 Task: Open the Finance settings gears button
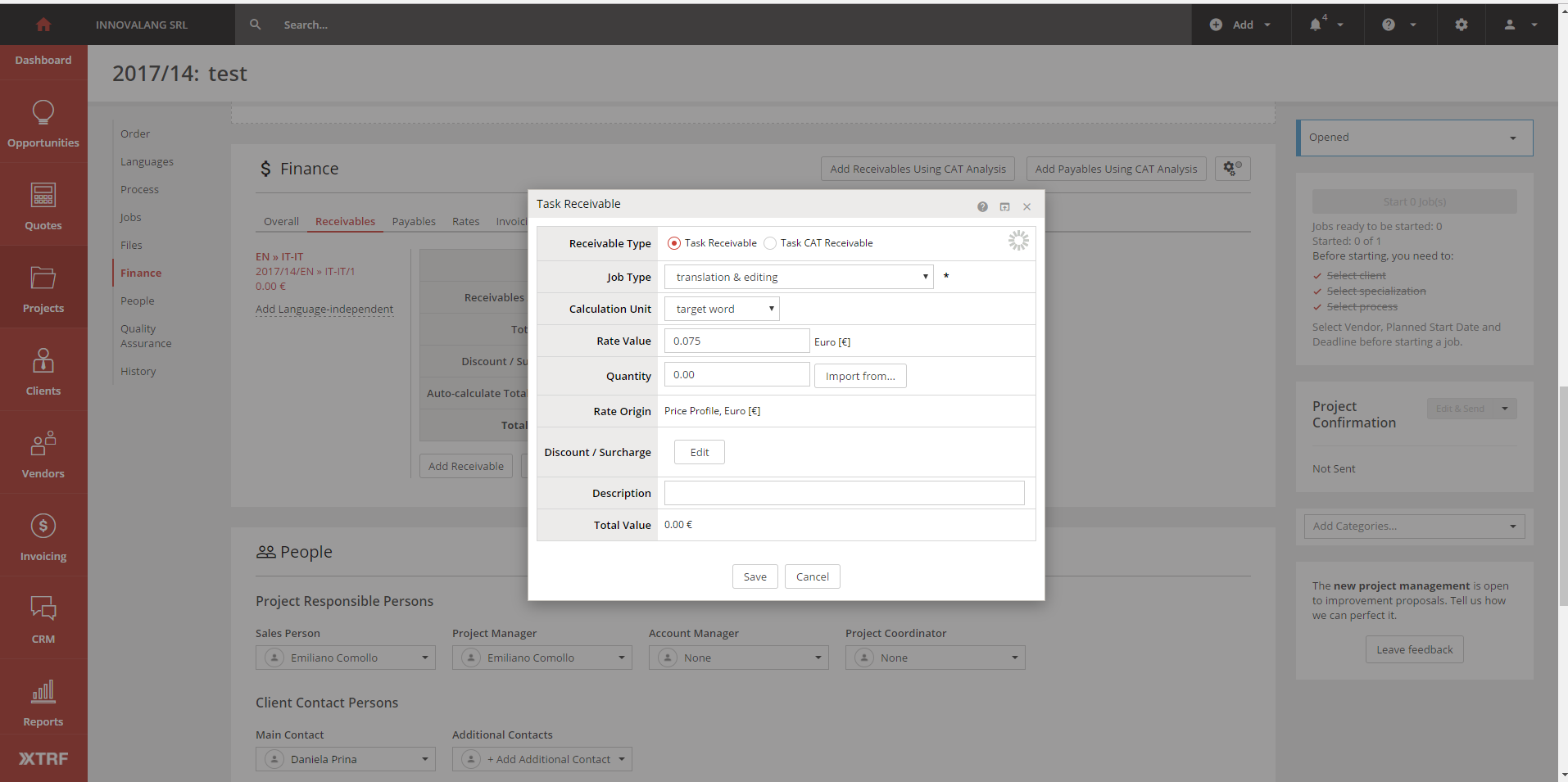click(1232, 169)
